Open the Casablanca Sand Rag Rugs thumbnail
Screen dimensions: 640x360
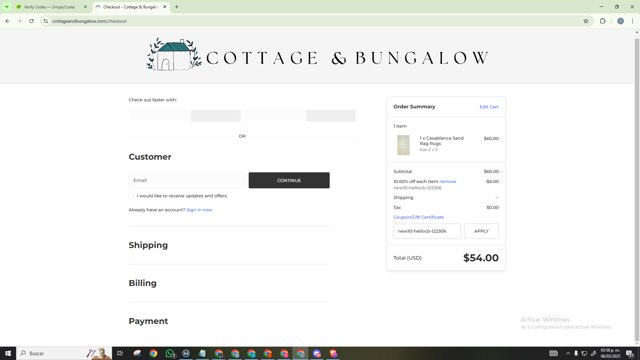pyautogui.click(x=403, y=145)
